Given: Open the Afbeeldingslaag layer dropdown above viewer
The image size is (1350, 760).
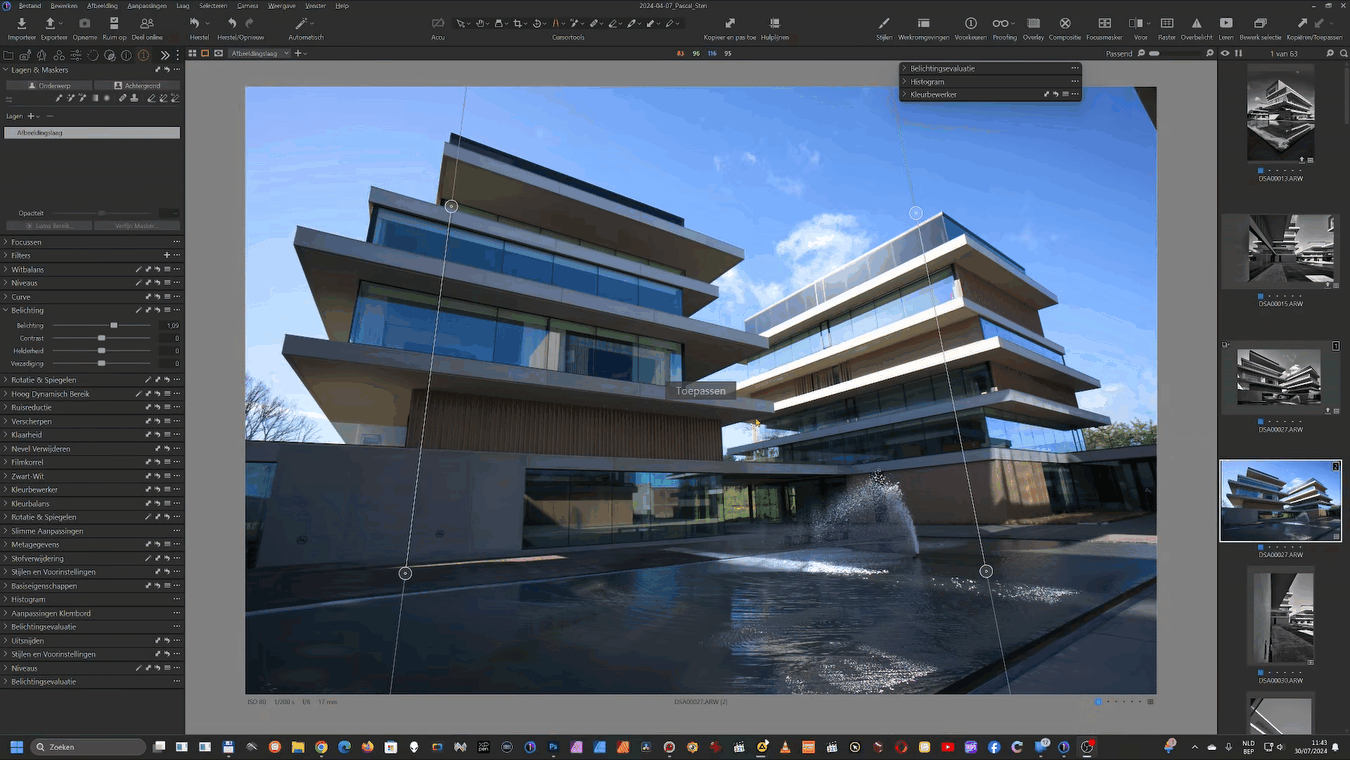Looking at the screenshot, I should pos(257,53).
